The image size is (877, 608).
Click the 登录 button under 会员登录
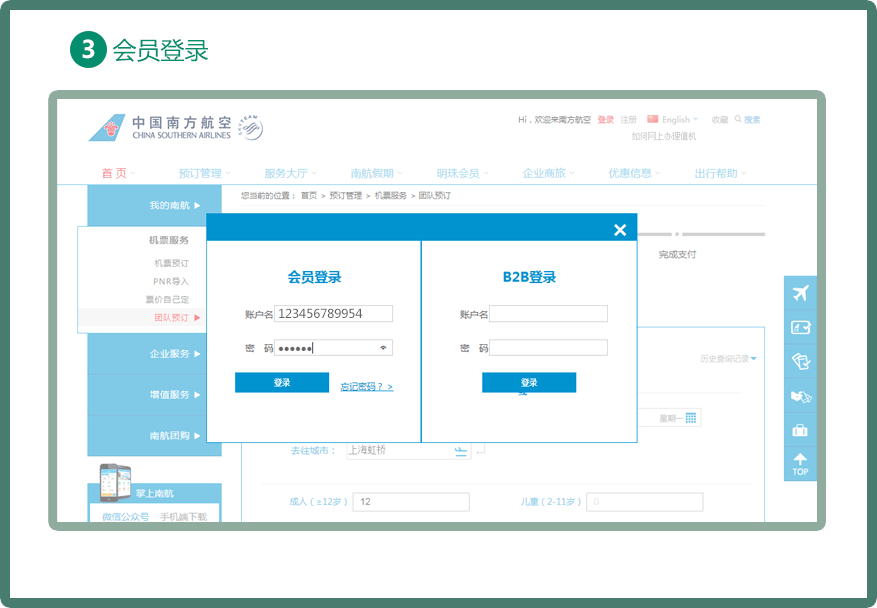coord(282,383)
